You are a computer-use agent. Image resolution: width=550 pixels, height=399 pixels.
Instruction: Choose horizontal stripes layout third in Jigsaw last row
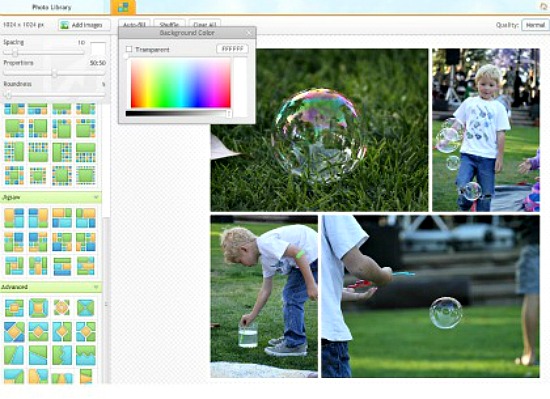[62, 266]
